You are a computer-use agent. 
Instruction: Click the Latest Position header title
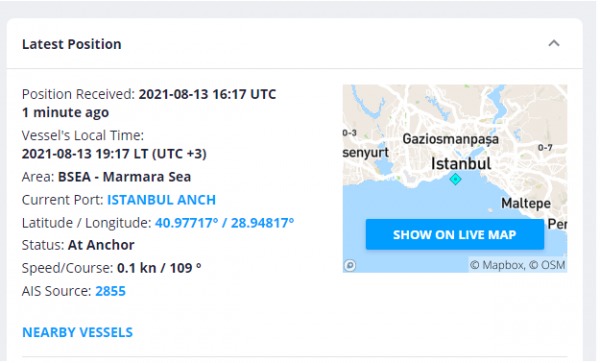point(72,44)
